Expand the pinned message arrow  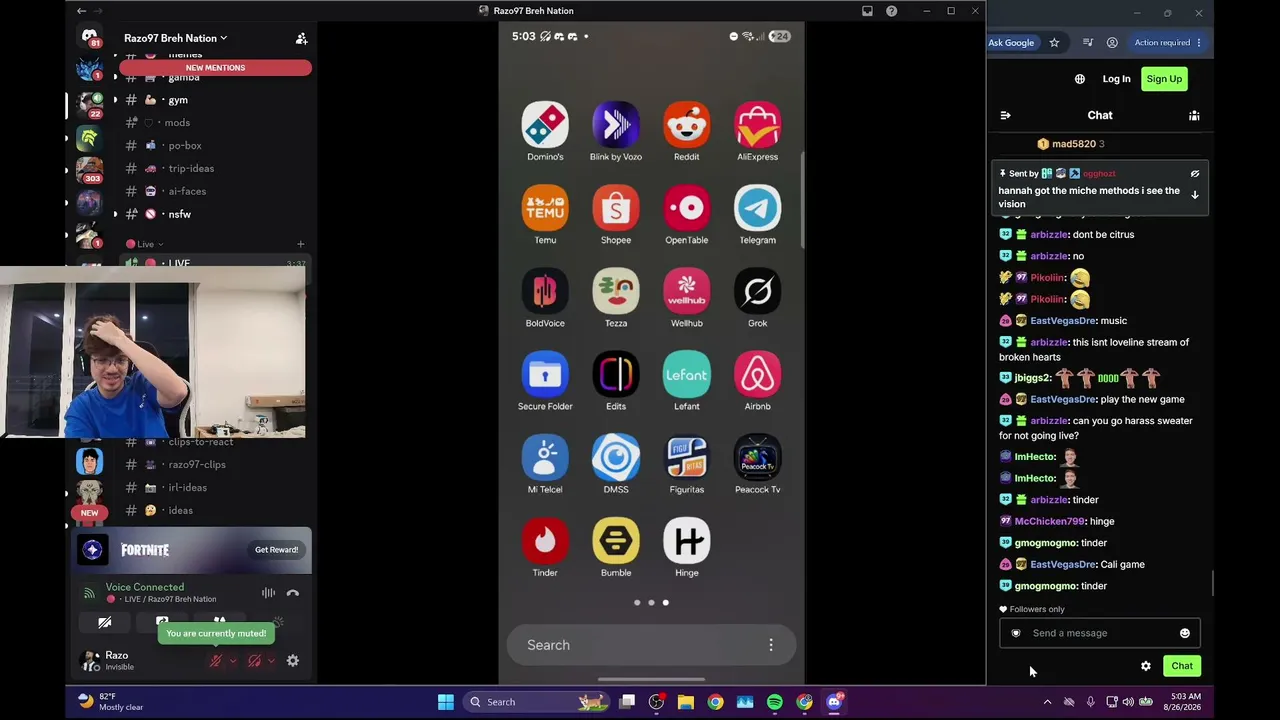pyautogui.click(x=1195, y=195)
